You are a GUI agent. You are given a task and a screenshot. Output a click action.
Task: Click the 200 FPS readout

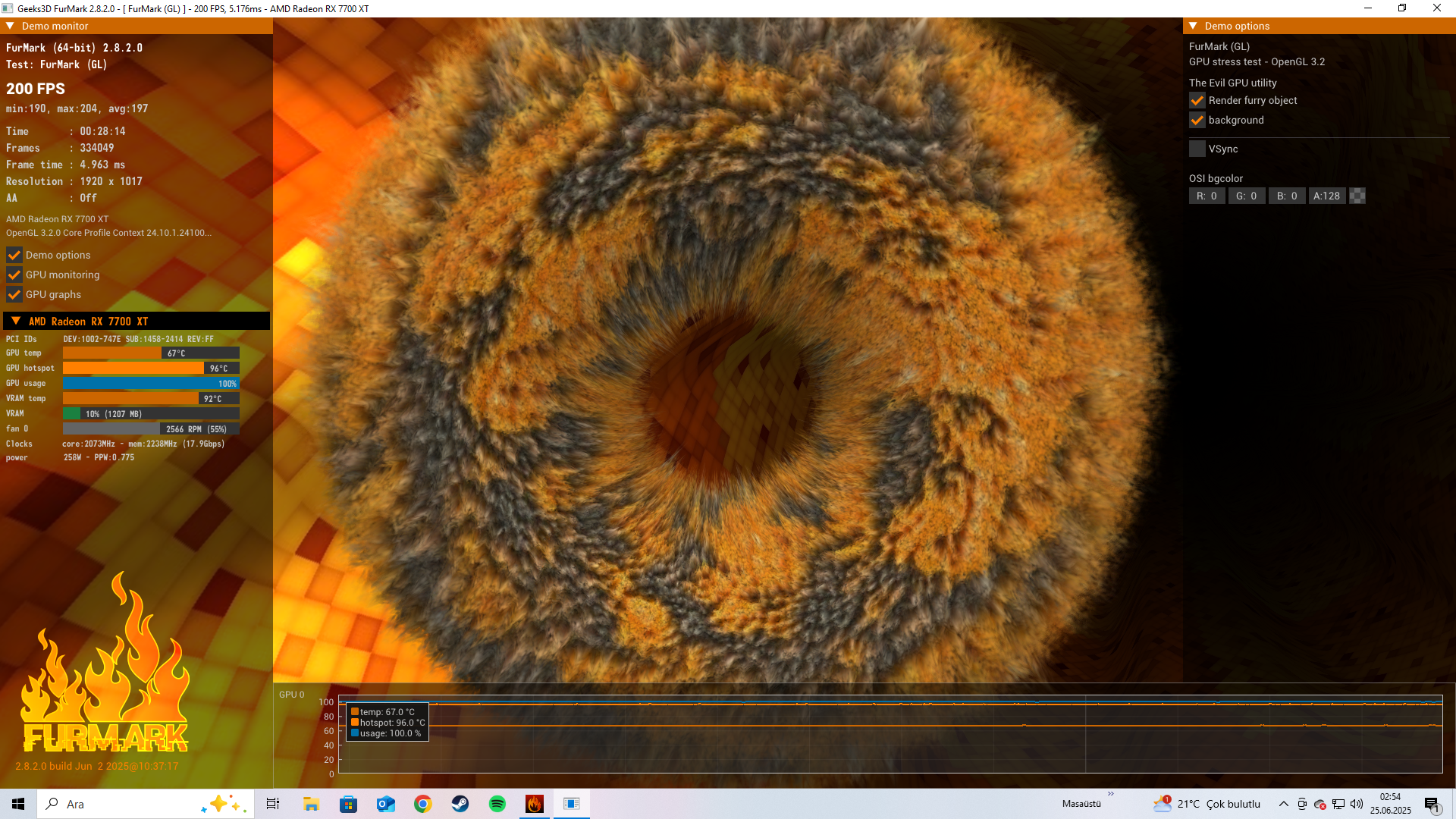tap(36, 89)
